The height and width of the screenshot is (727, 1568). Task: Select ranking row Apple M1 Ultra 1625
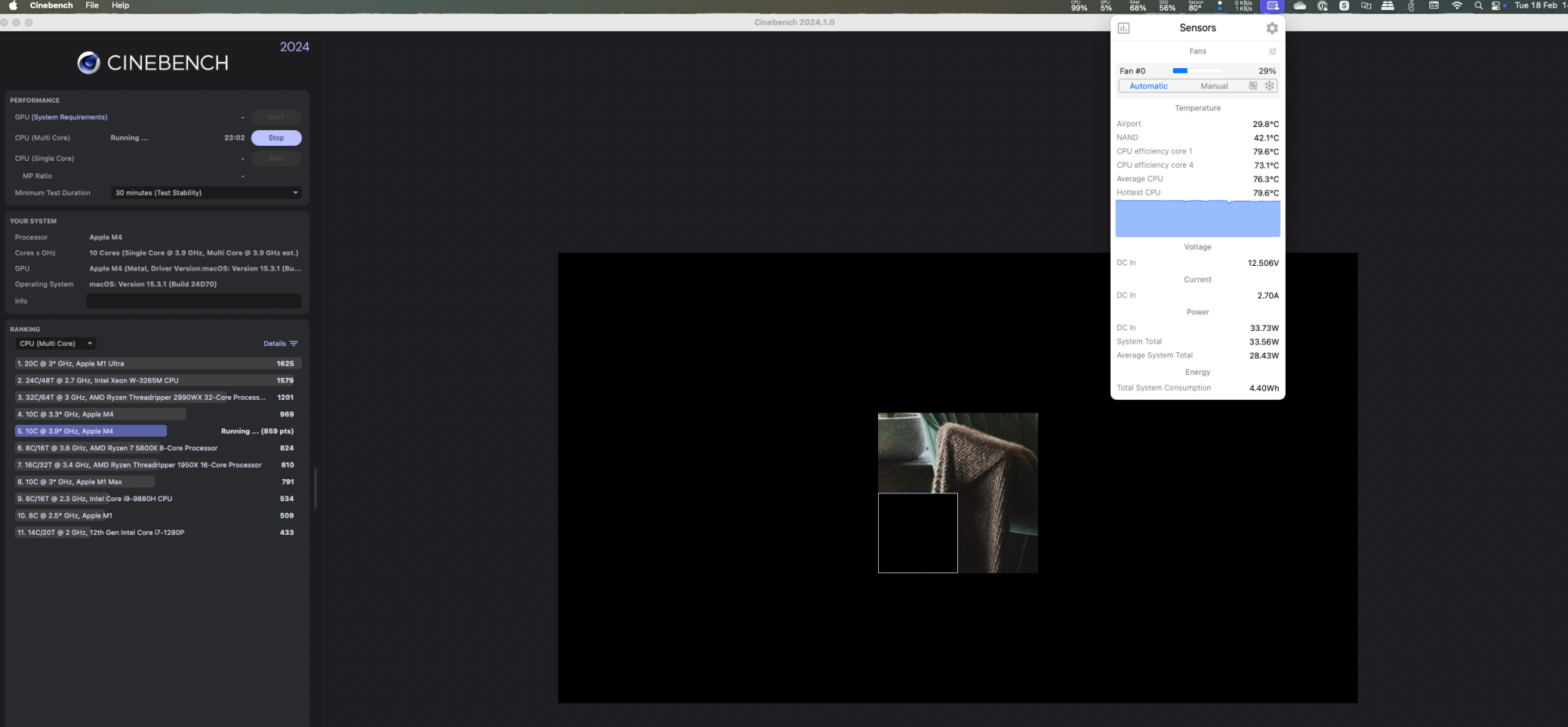click(x=158, y=364)
